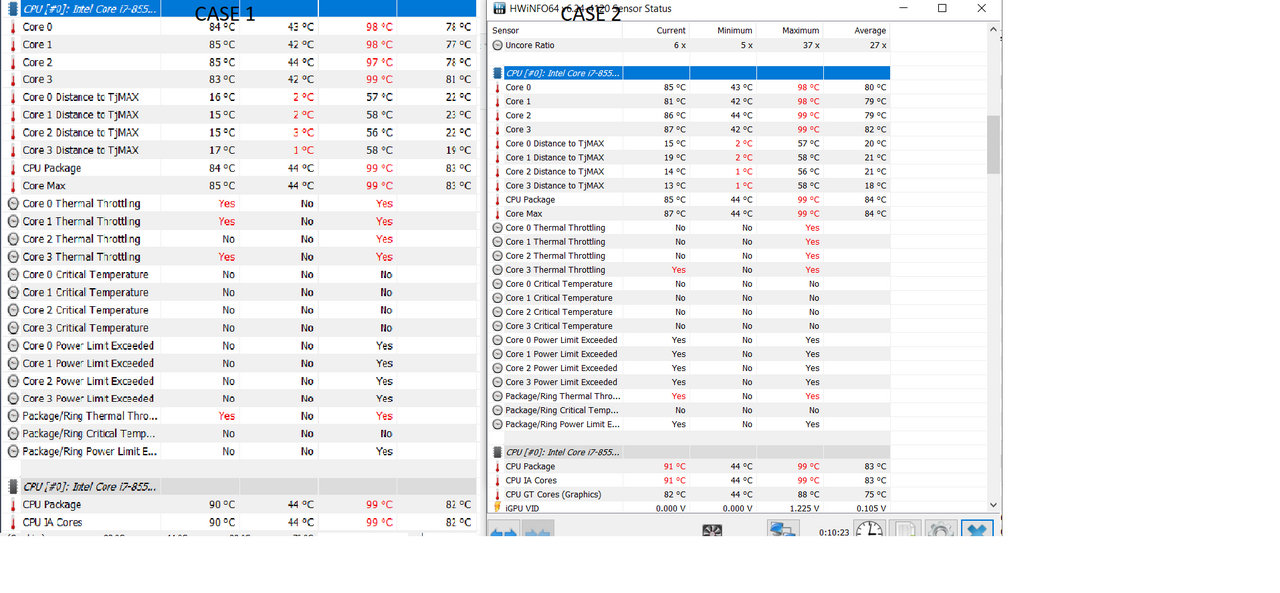Click the circle icon beside Uncore Ratio
1280x593 pixels.
coord(497,46)
